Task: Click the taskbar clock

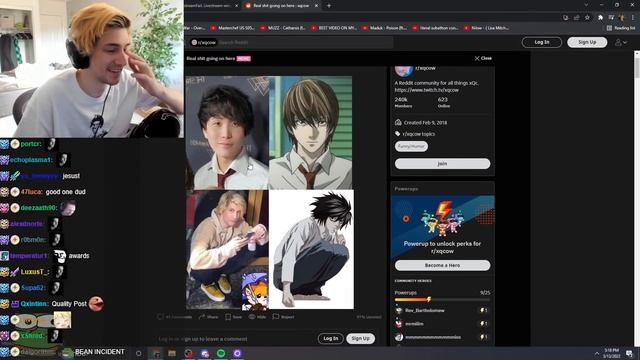Action: pyautogui.click(x=611, y=353)
